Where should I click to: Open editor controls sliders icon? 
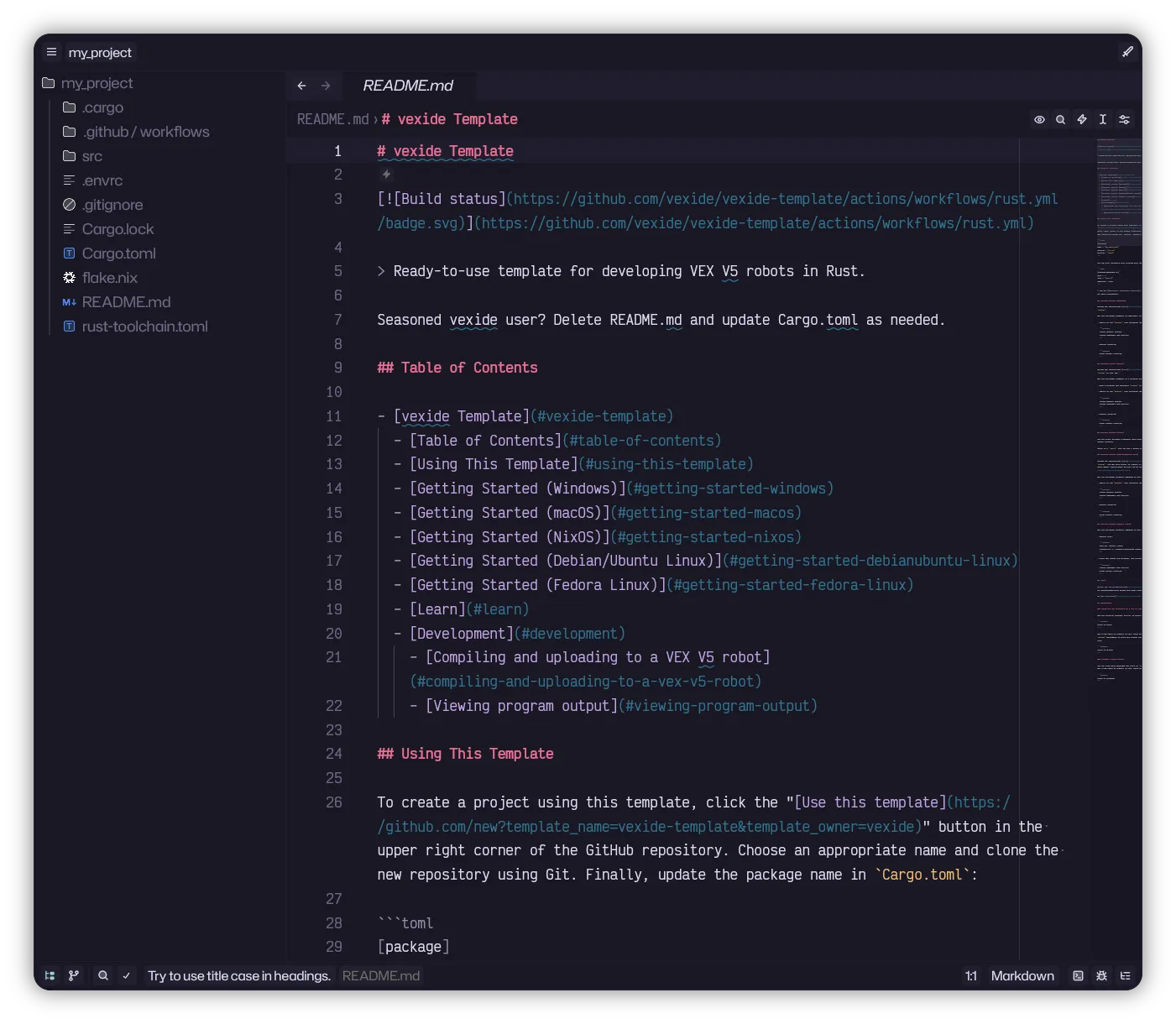[x=1125, y=120]
